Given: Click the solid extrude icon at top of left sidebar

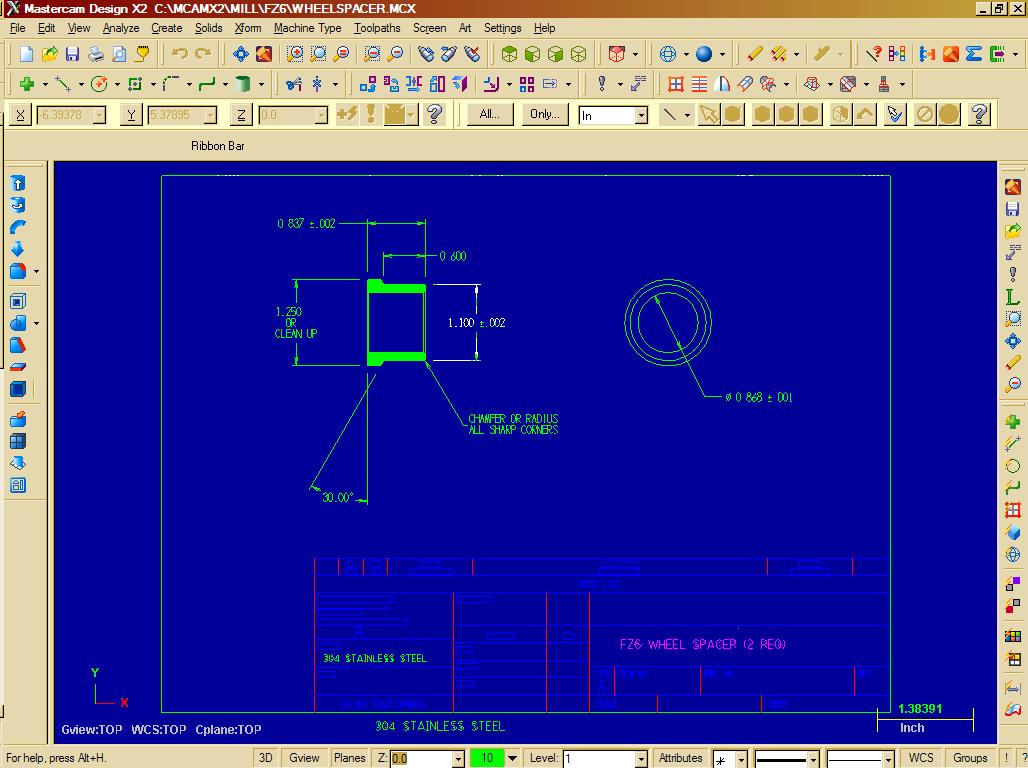Looking at the screenshot, I should tap(18, 183).
